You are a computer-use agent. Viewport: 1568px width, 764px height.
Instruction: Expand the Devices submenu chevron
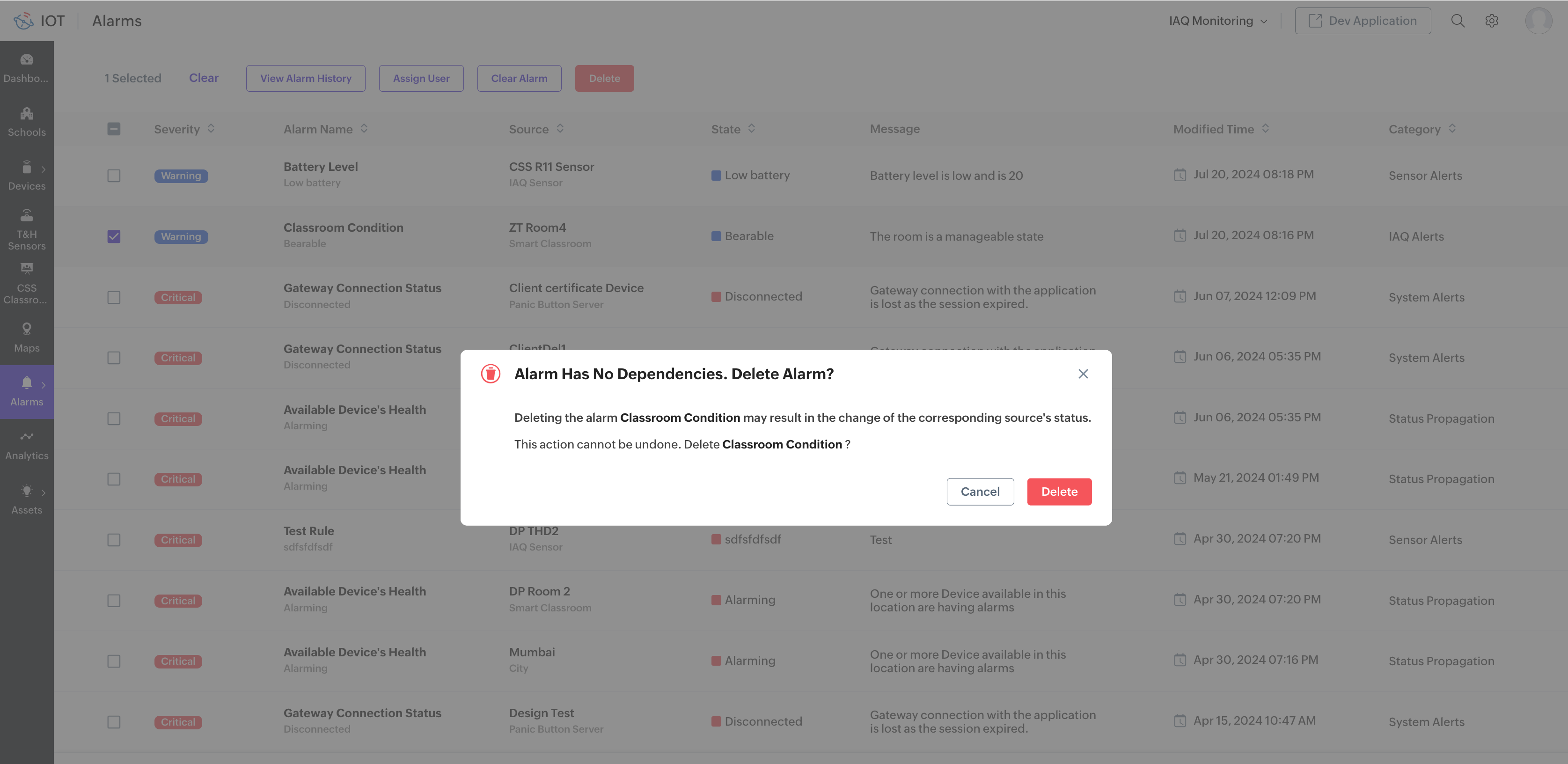(43, 169)
